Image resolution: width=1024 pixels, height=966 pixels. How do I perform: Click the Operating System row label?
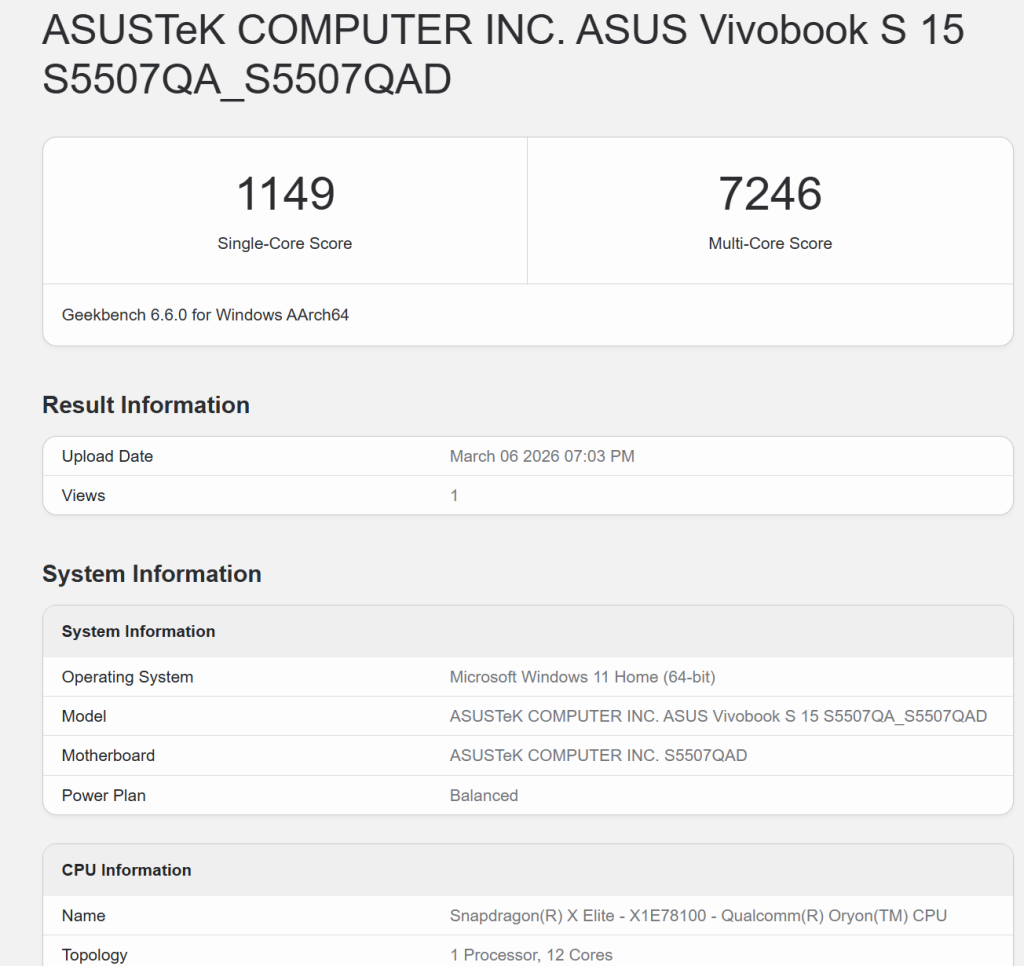(x=127, y=677)
